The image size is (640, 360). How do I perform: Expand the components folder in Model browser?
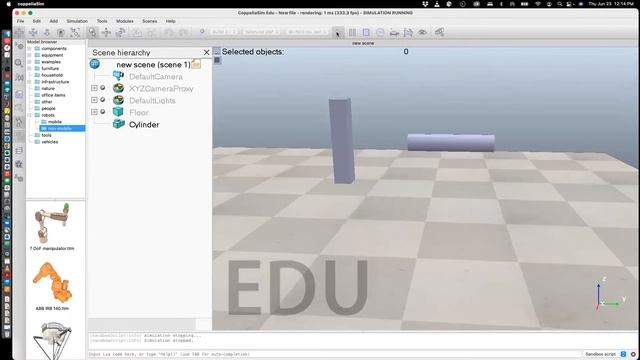click(x=29, y=48)
